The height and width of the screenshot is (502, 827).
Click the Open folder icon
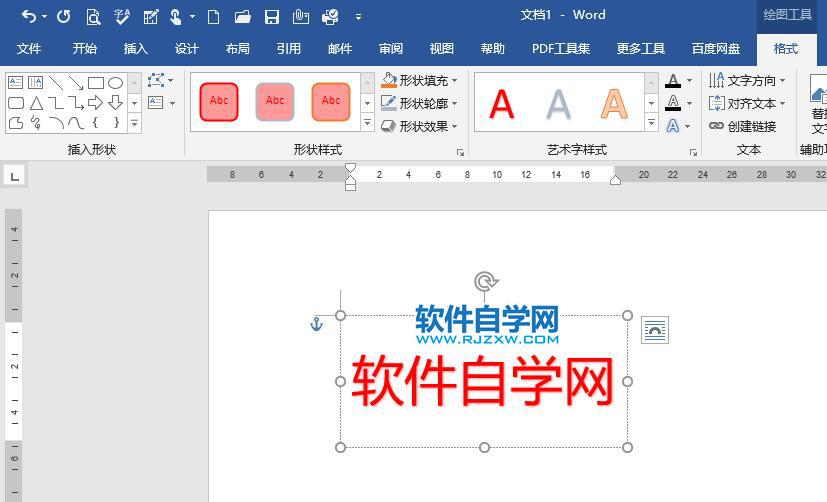coord(243,17)
